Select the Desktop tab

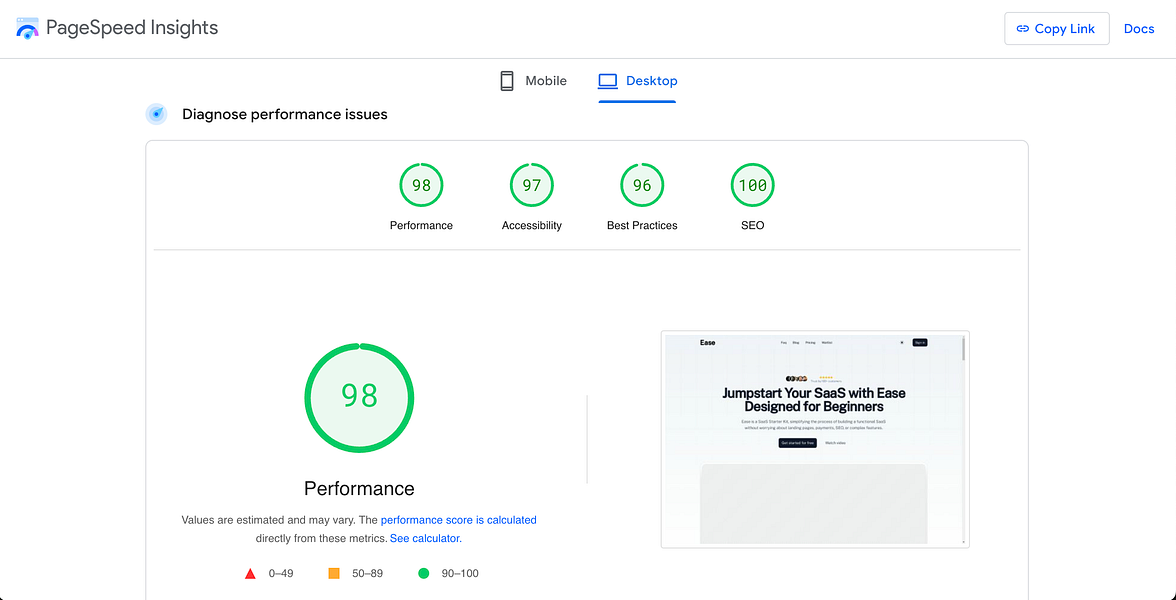click(x=638, y=81)
